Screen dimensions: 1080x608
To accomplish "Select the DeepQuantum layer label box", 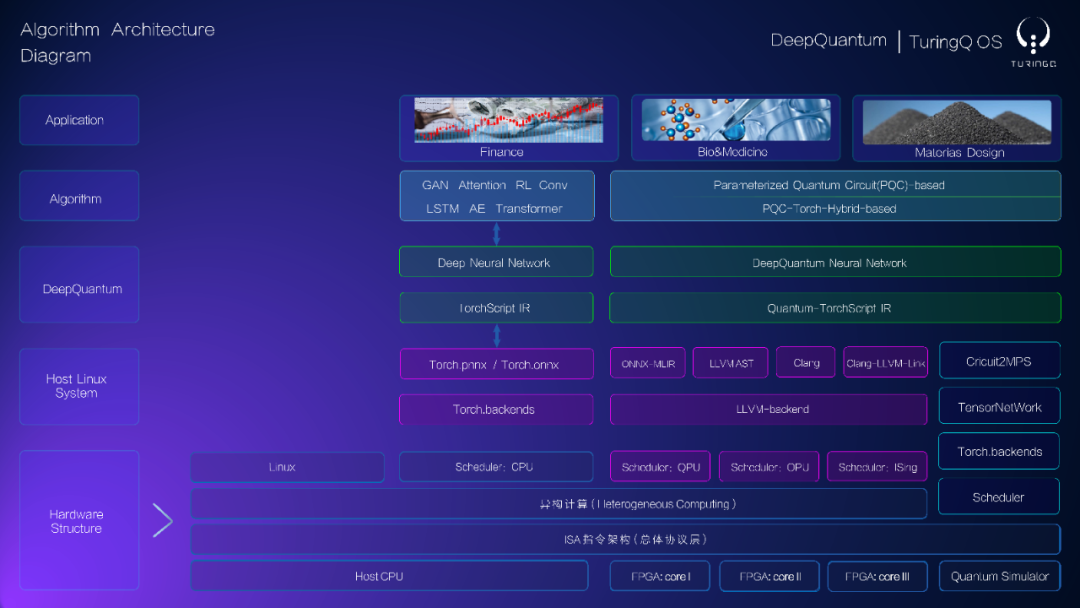I will (x=79, y=284).
